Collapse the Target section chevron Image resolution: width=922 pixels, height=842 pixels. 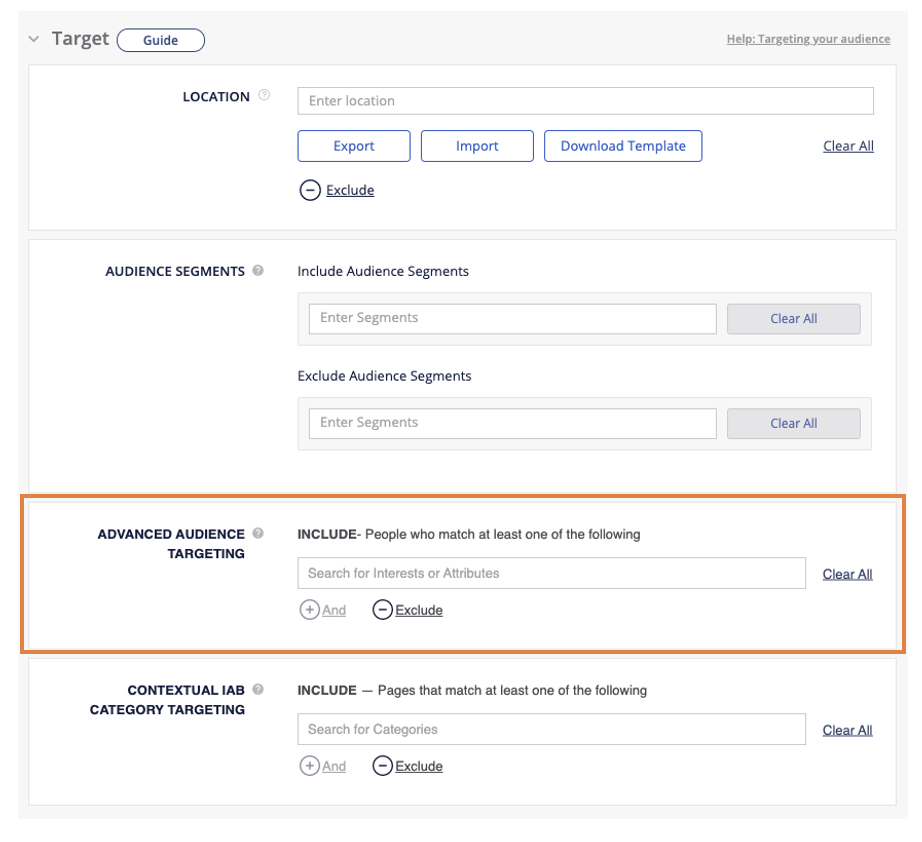(x=34, y=40)
